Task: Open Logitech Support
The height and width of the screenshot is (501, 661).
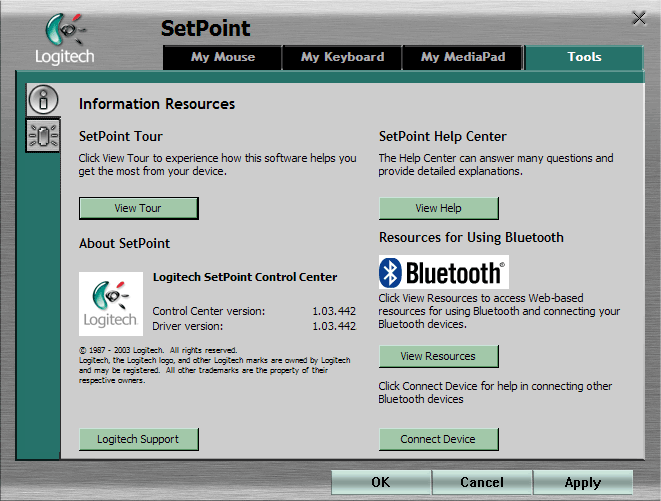Action: click(x=139, y=439)
